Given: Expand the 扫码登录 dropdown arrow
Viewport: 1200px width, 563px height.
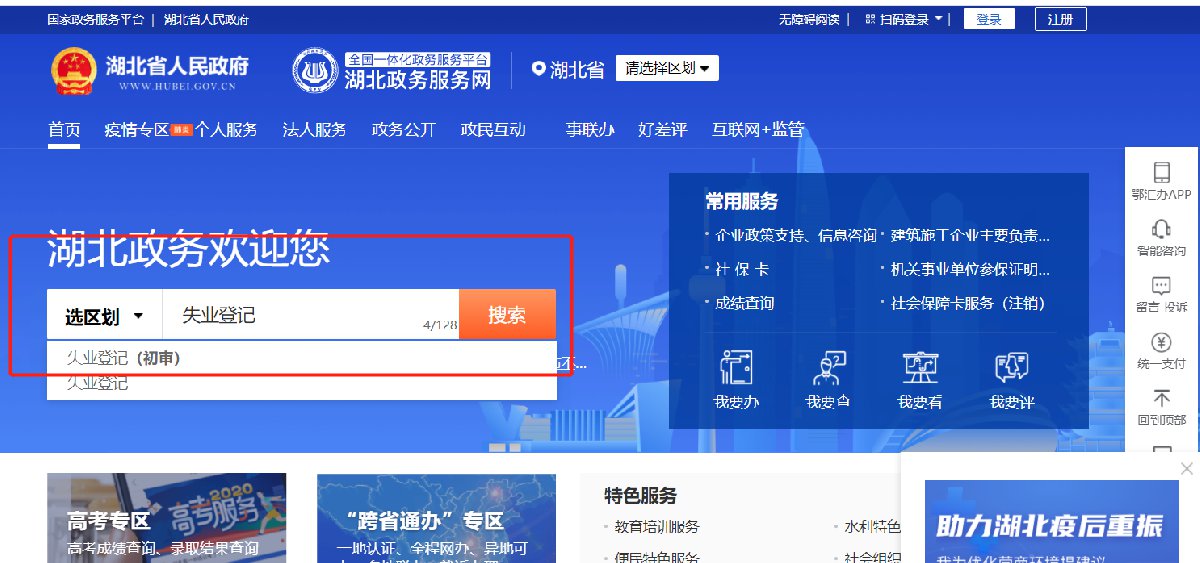Looking at the screenshot, I should pos(939,19).
